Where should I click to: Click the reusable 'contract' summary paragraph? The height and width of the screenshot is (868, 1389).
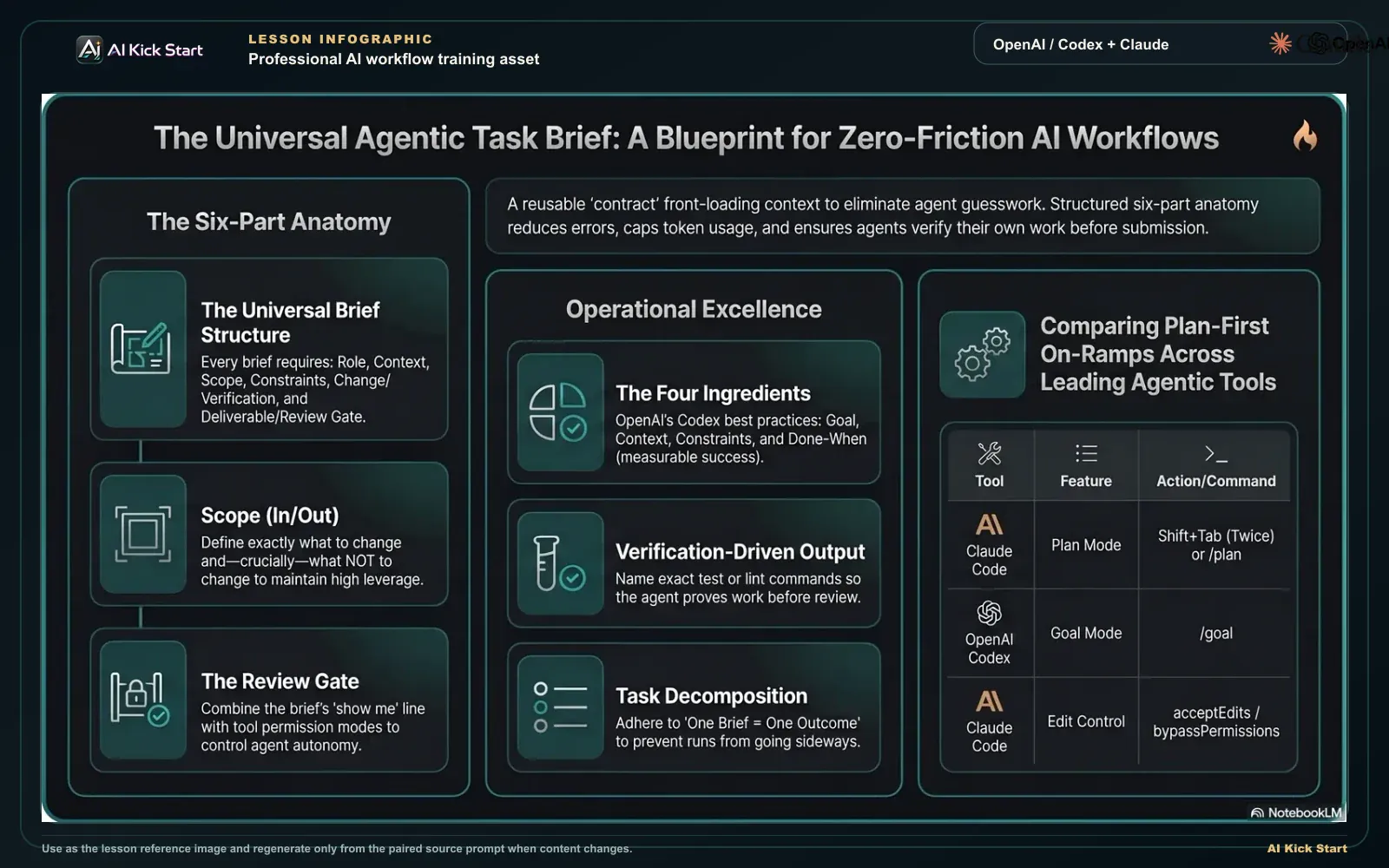point(883,216)
